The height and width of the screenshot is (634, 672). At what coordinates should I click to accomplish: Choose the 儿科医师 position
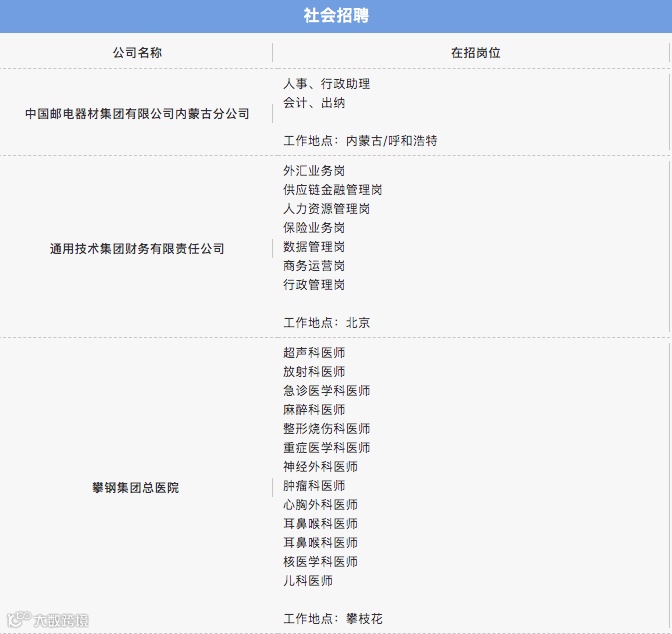coord(308,580)
